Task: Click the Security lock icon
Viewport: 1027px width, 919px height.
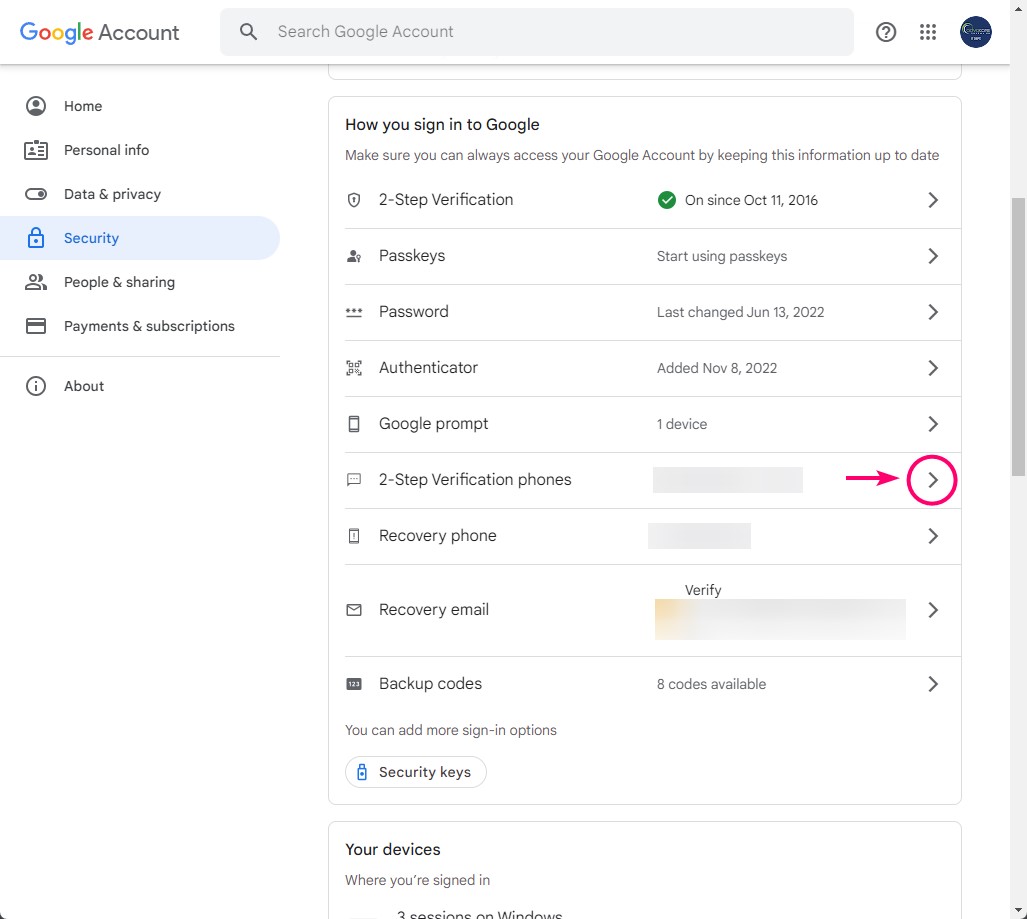Action: (x=36, y=238)
